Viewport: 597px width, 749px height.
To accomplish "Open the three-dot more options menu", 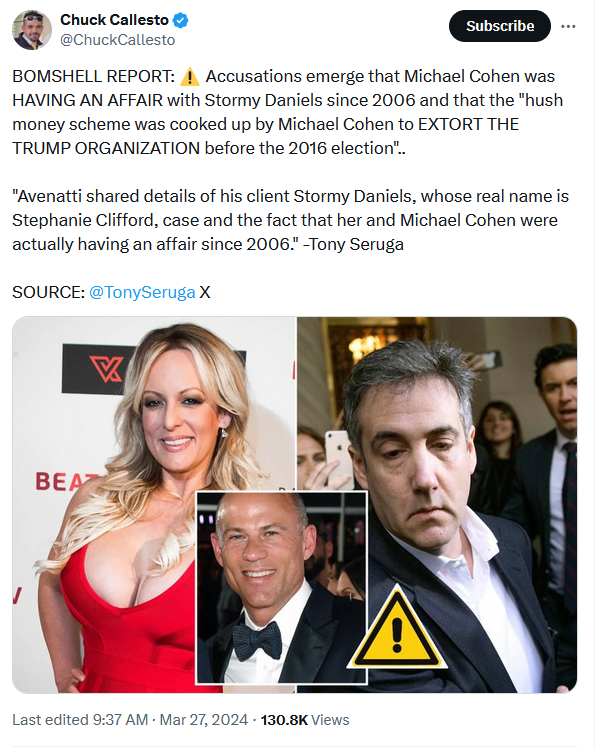I will coord(568,26).
